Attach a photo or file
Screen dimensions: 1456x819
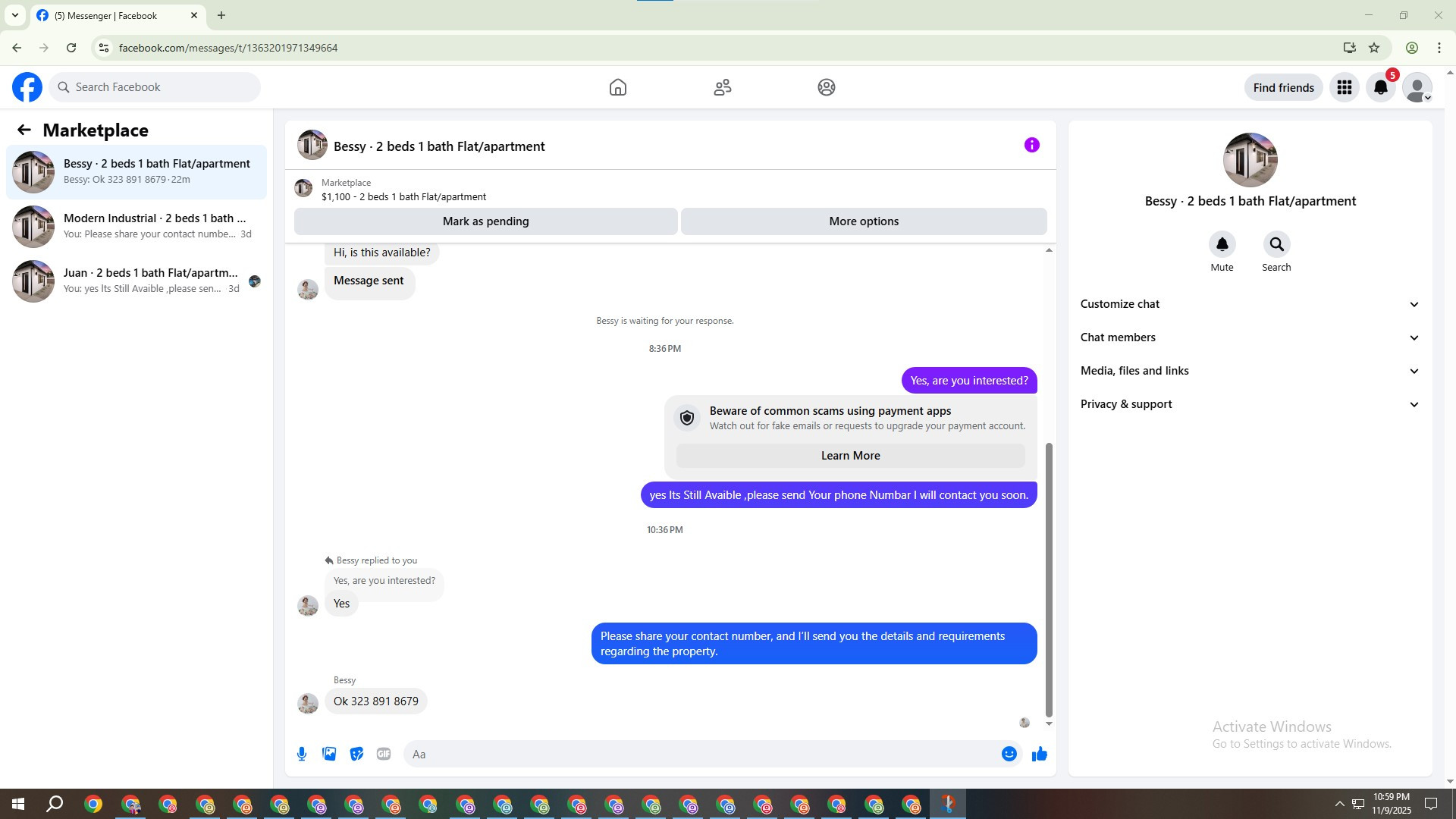coord(329,754)
